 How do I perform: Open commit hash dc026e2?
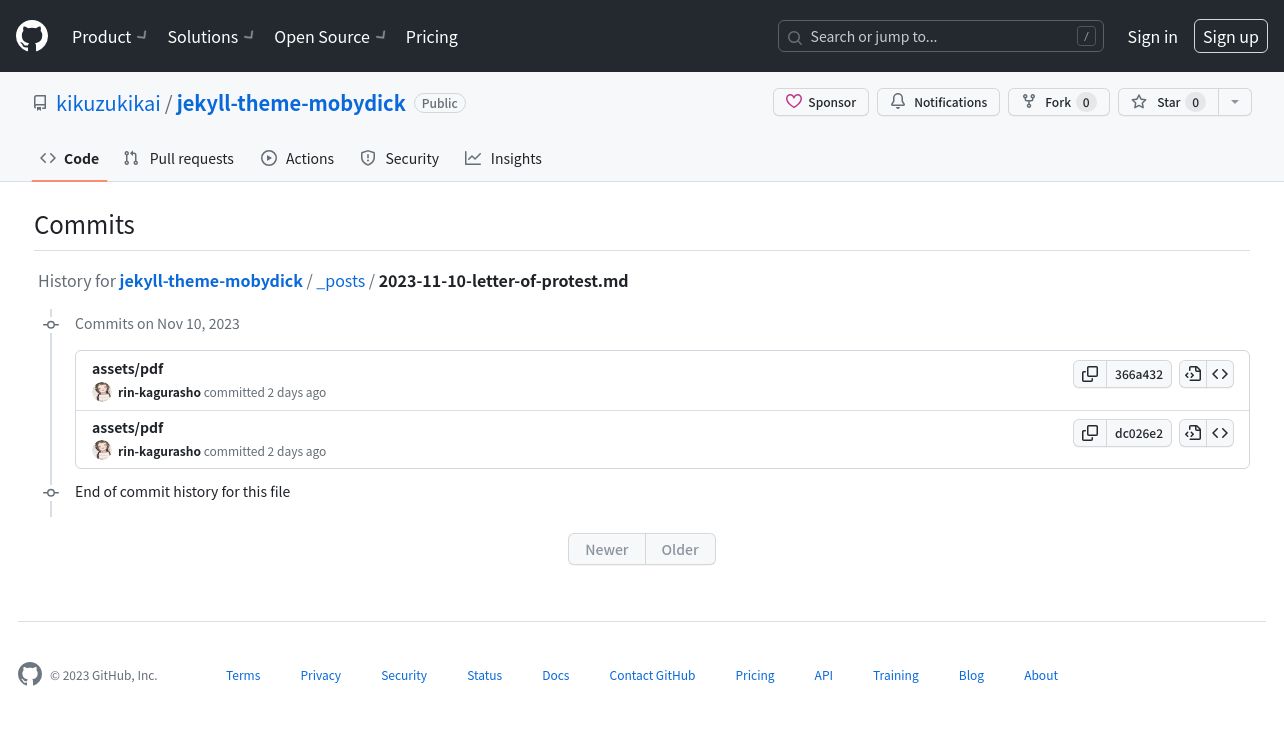pyautogui.click(x=1139, y=433)
